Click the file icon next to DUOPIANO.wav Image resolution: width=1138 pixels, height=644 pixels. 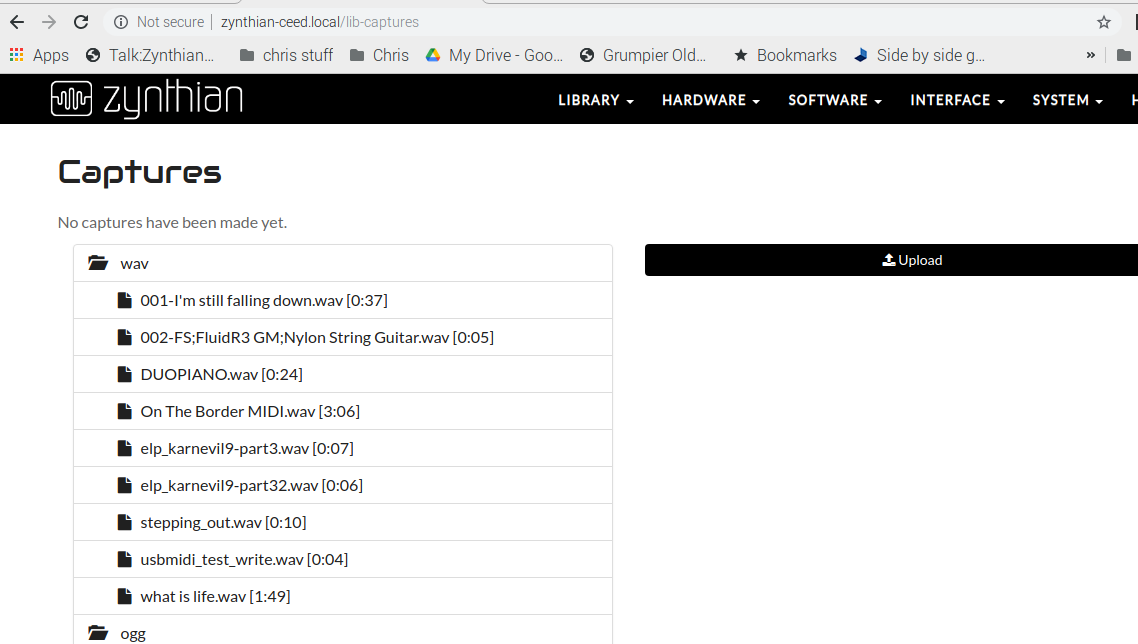click(x=125, y=373)
